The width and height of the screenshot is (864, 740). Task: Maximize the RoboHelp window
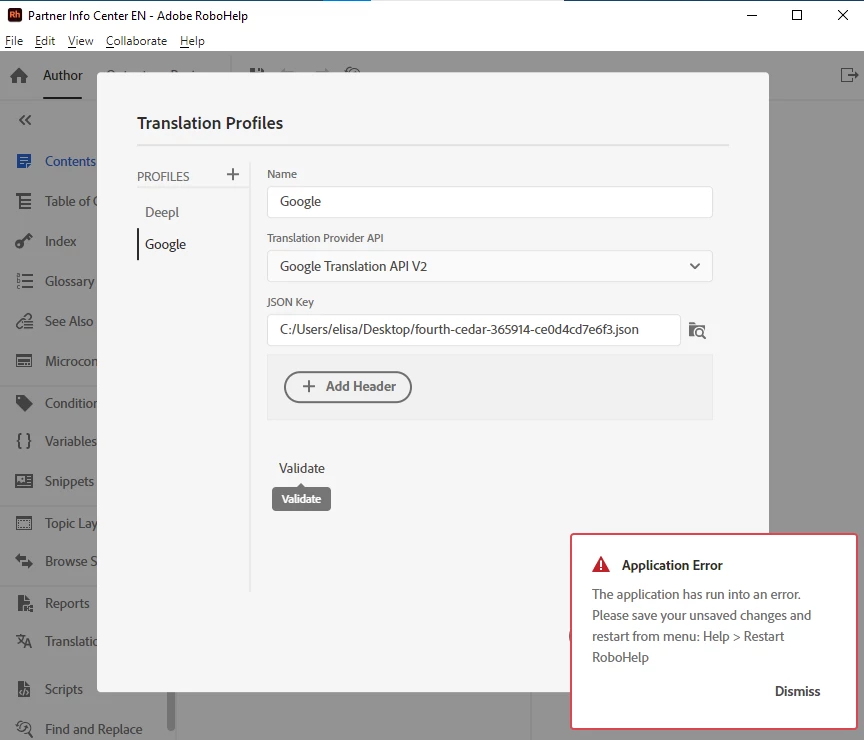coord(796,15)
